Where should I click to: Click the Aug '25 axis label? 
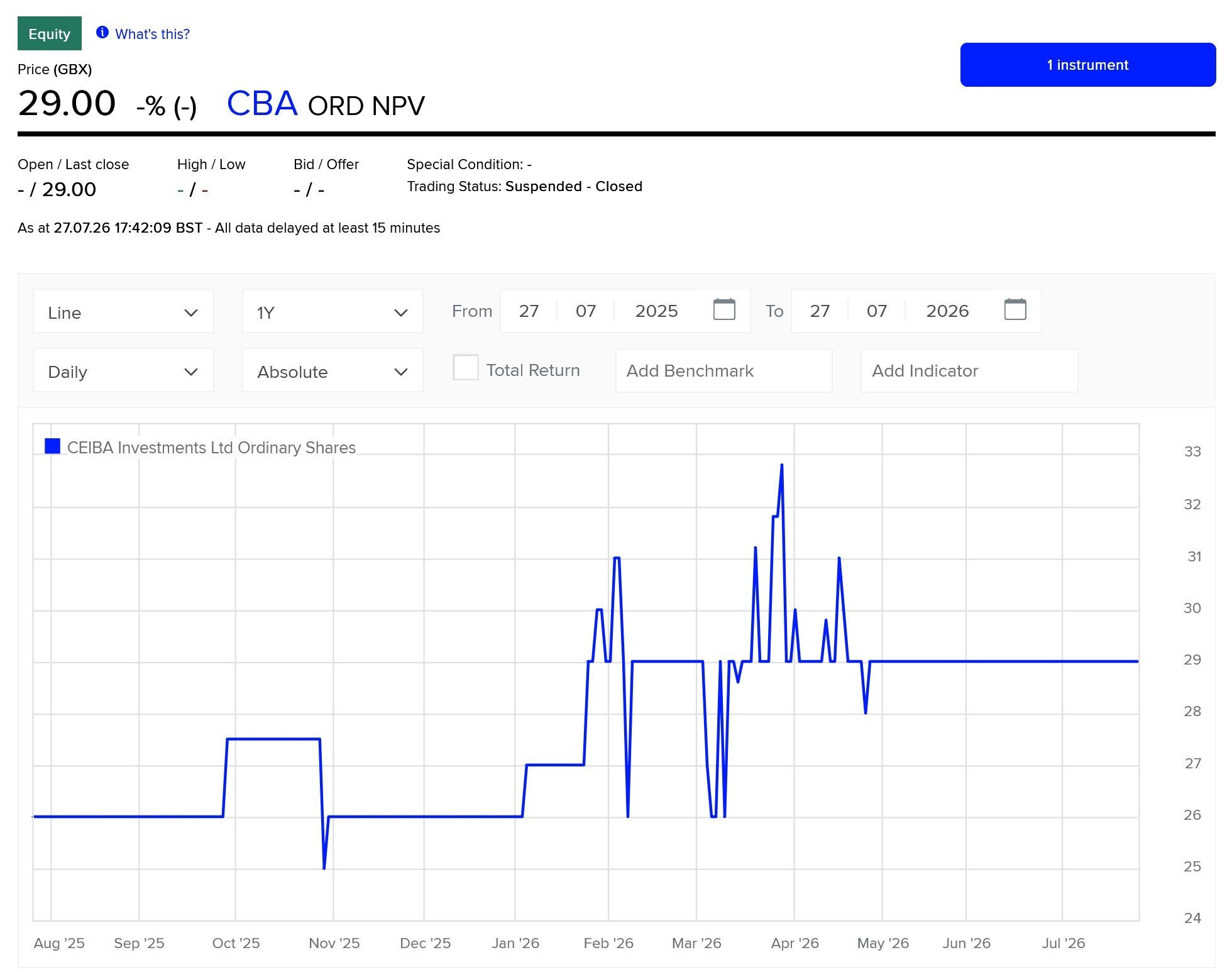pos(59,943)
